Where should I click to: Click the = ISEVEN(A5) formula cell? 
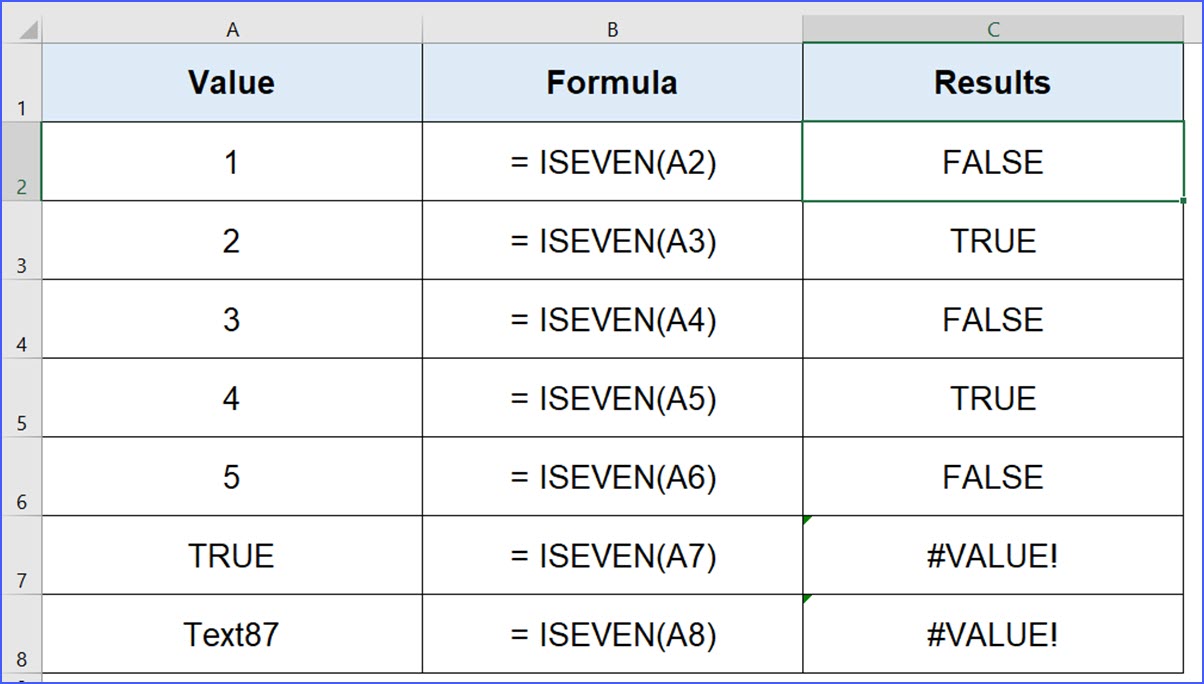click(x=611, y=398)
